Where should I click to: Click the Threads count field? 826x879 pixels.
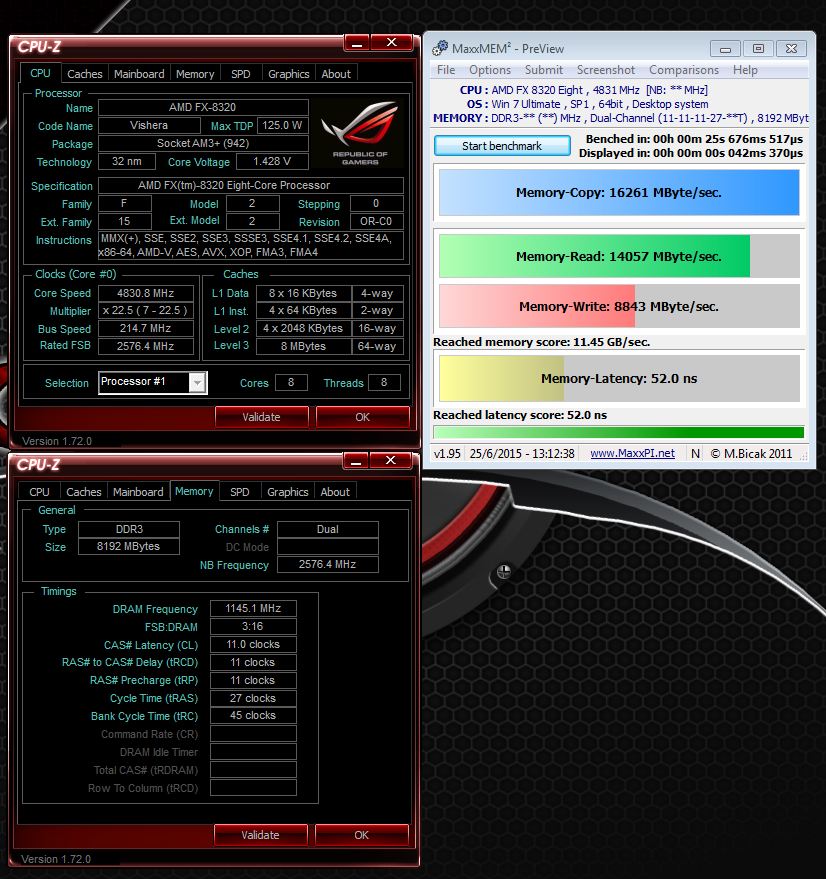pos(384,382)
